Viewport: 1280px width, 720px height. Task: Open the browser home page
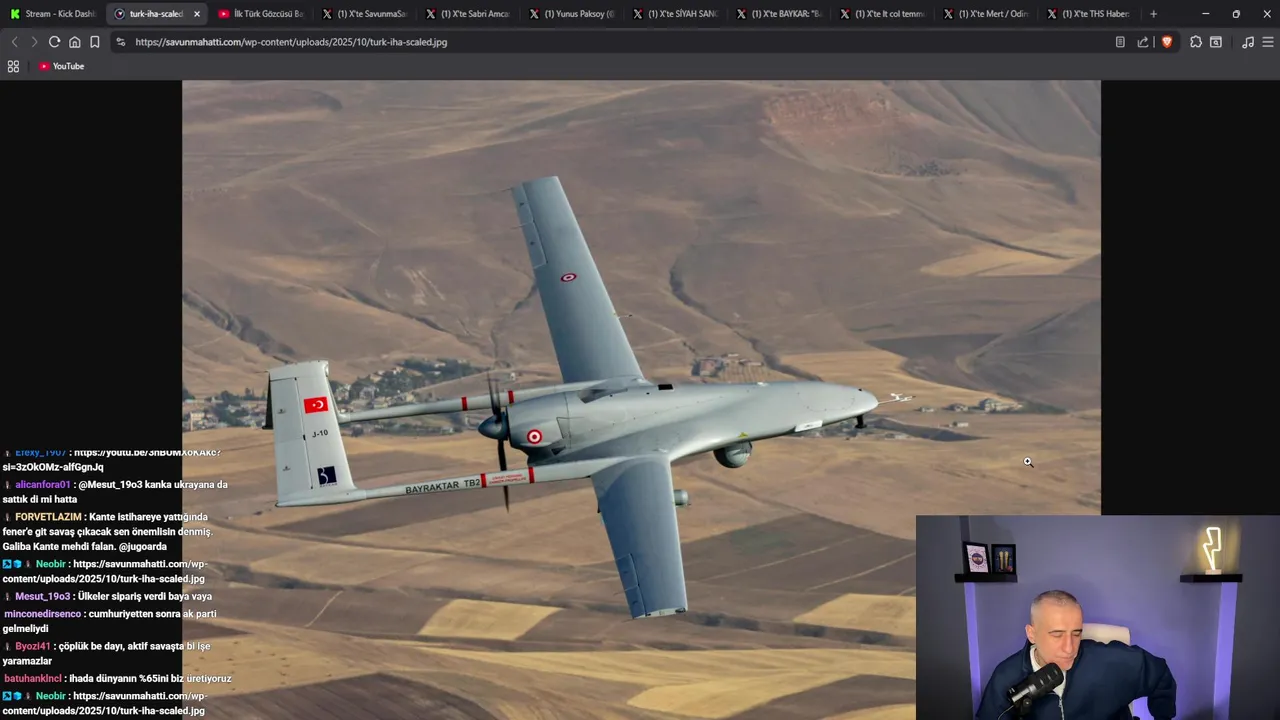tap(74, 42)
